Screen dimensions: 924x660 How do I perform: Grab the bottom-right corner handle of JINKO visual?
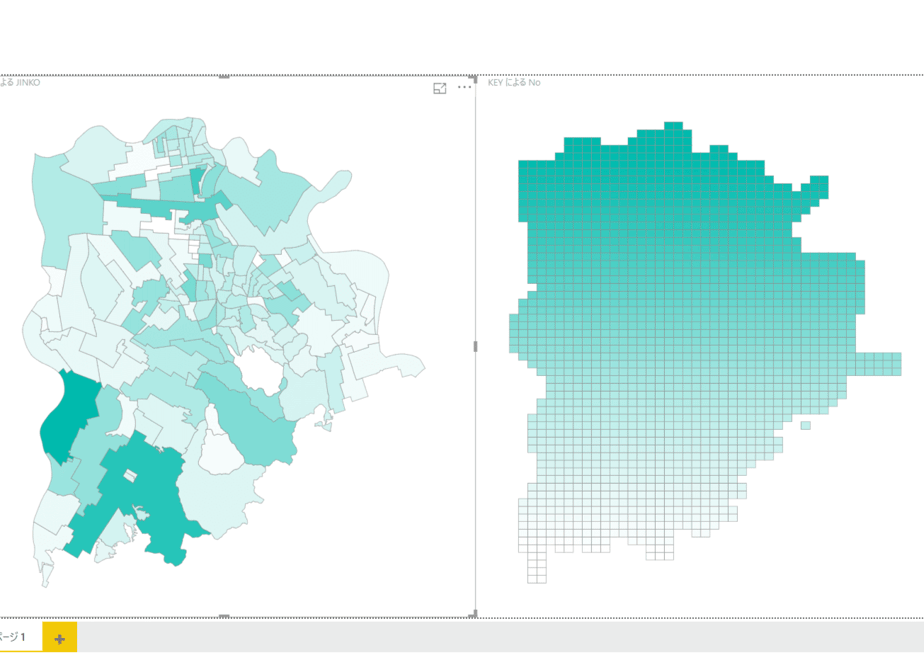(x=473, y=615)
